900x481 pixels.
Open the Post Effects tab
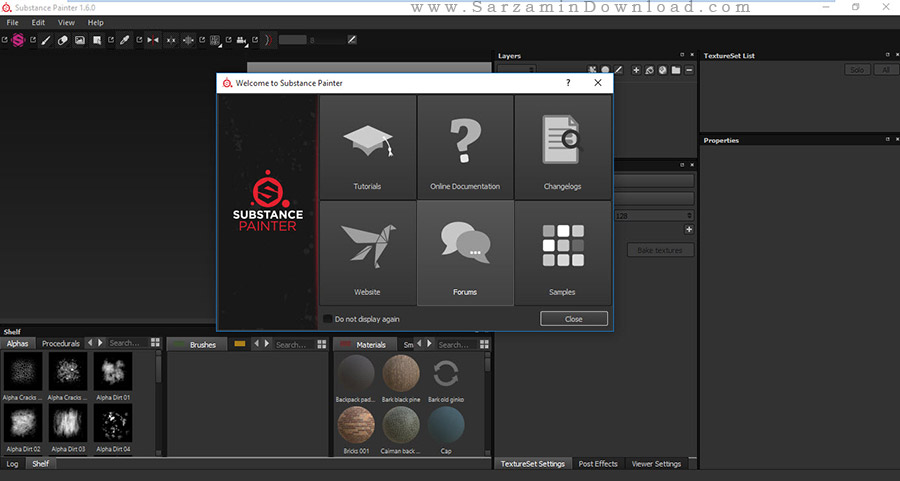click(x=598, y=464)
